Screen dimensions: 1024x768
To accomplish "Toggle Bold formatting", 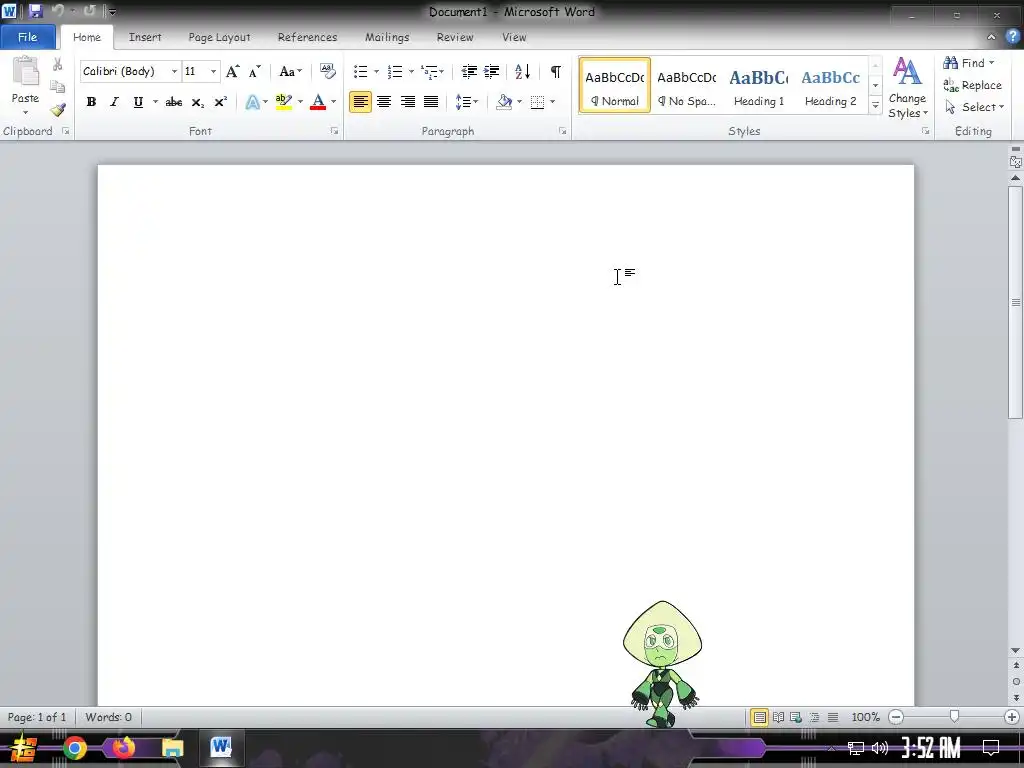I will click(x=91, y=102).
